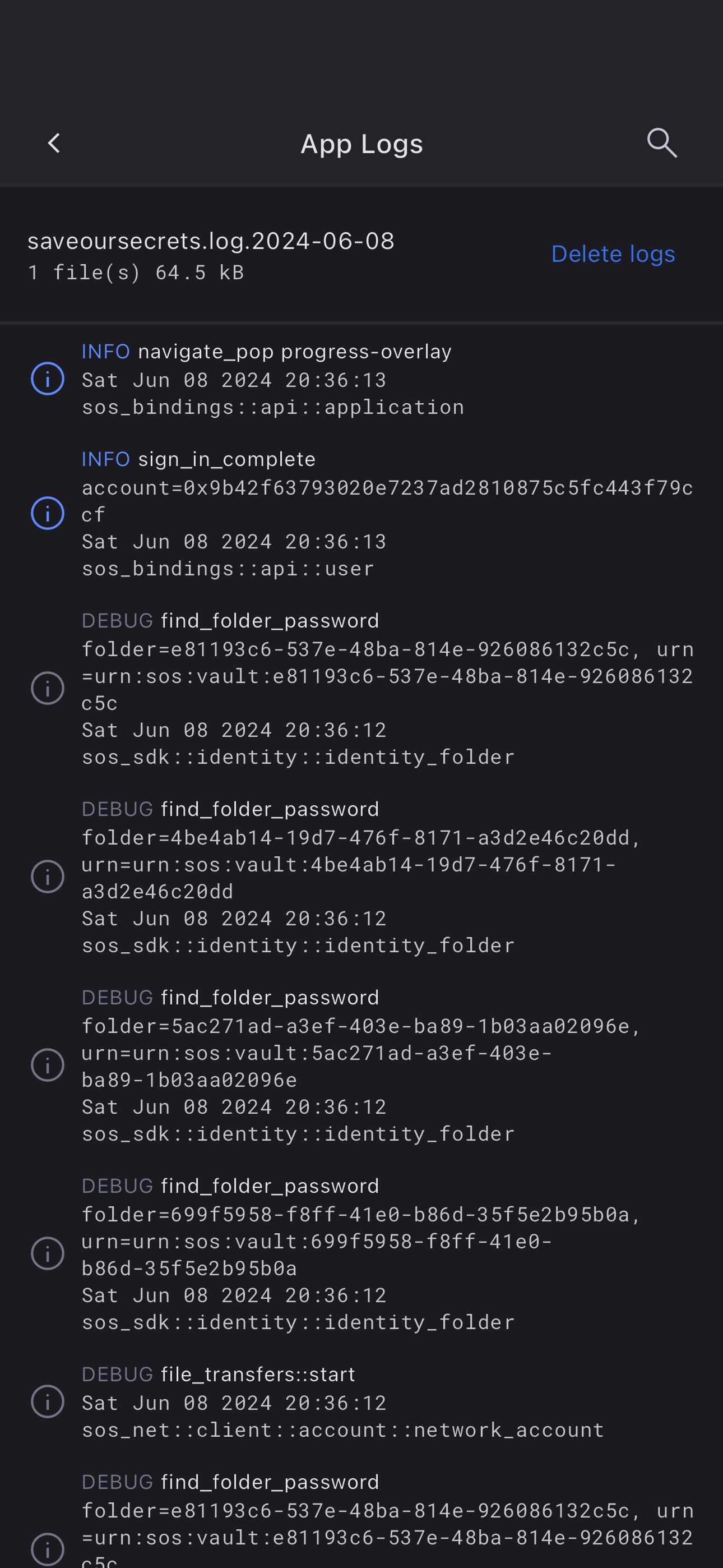Tap info icon beside sign_in_complete entry
The image size is (723, 1568).
point(48,513)
